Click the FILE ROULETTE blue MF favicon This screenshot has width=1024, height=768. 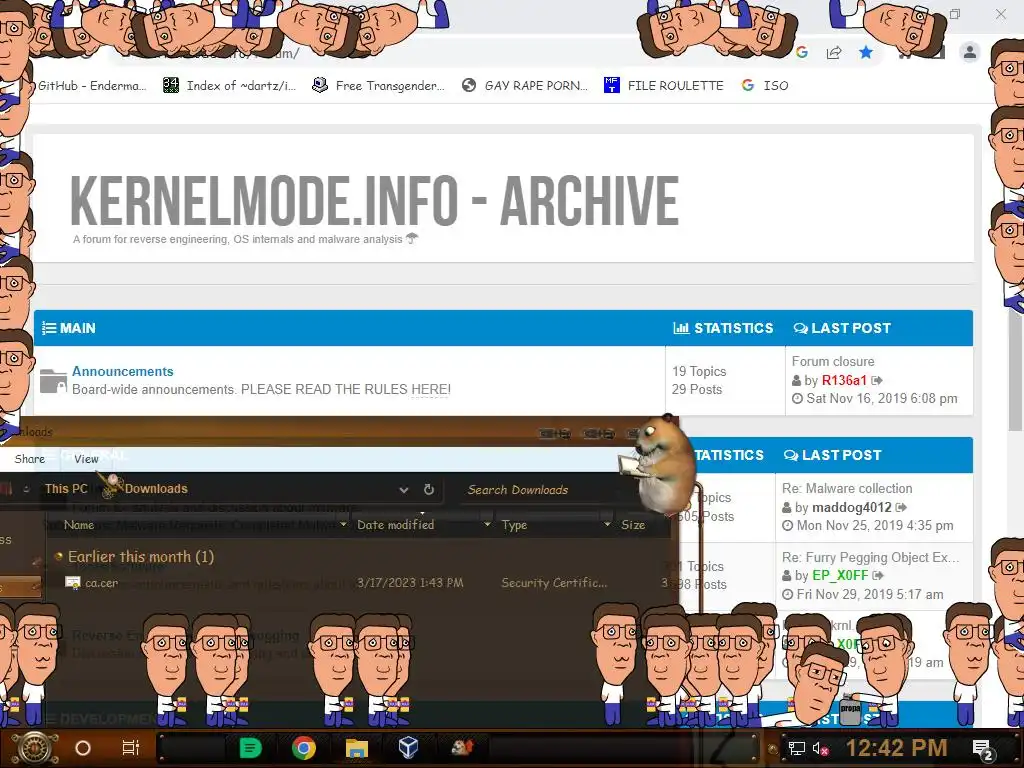click(611, 85)
